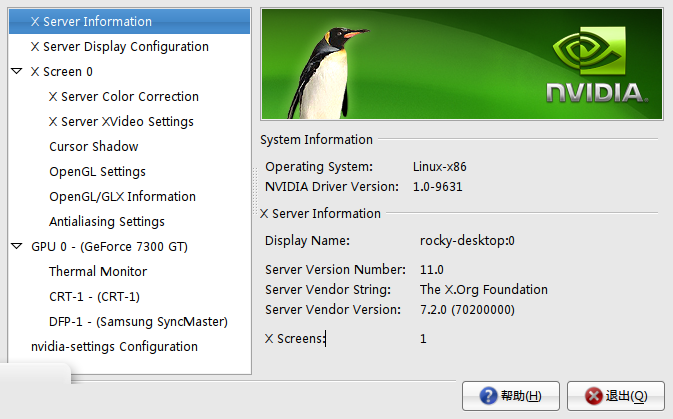
Task: Open X Server Color Correction page
Action: coord(124,97)
